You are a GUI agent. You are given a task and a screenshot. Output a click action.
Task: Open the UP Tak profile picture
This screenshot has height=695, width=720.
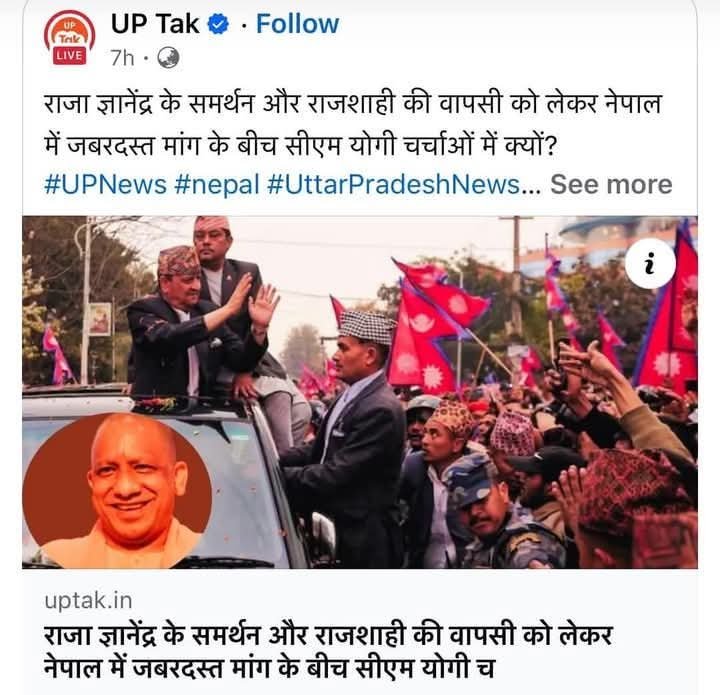(69, 38)
